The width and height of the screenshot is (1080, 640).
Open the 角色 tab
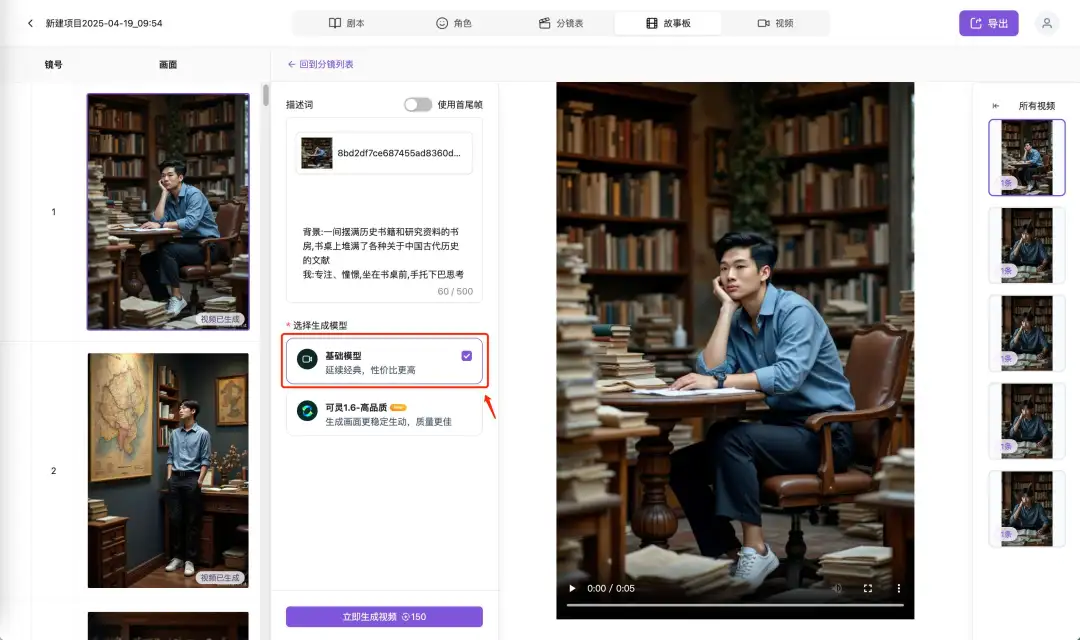click(x=454, y=23)
